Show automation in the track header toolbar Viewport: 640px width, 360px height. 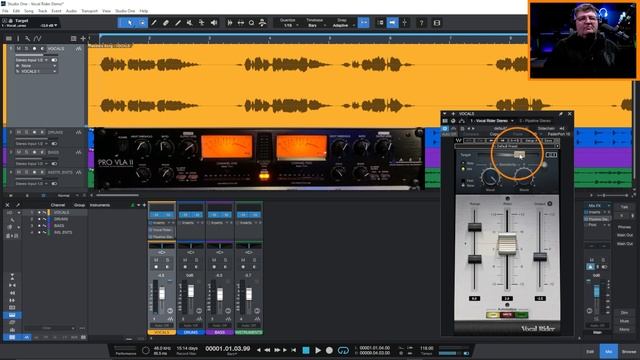click(x=38, y=38)
